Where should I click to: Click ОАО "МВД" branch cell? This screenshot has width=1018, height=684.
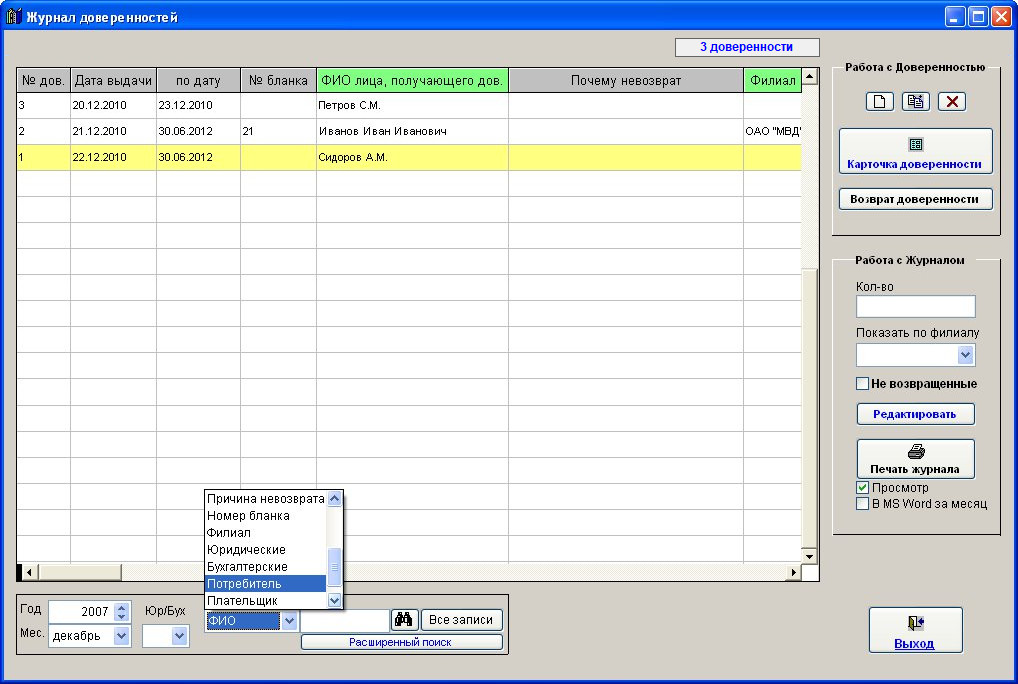point(773,131)
